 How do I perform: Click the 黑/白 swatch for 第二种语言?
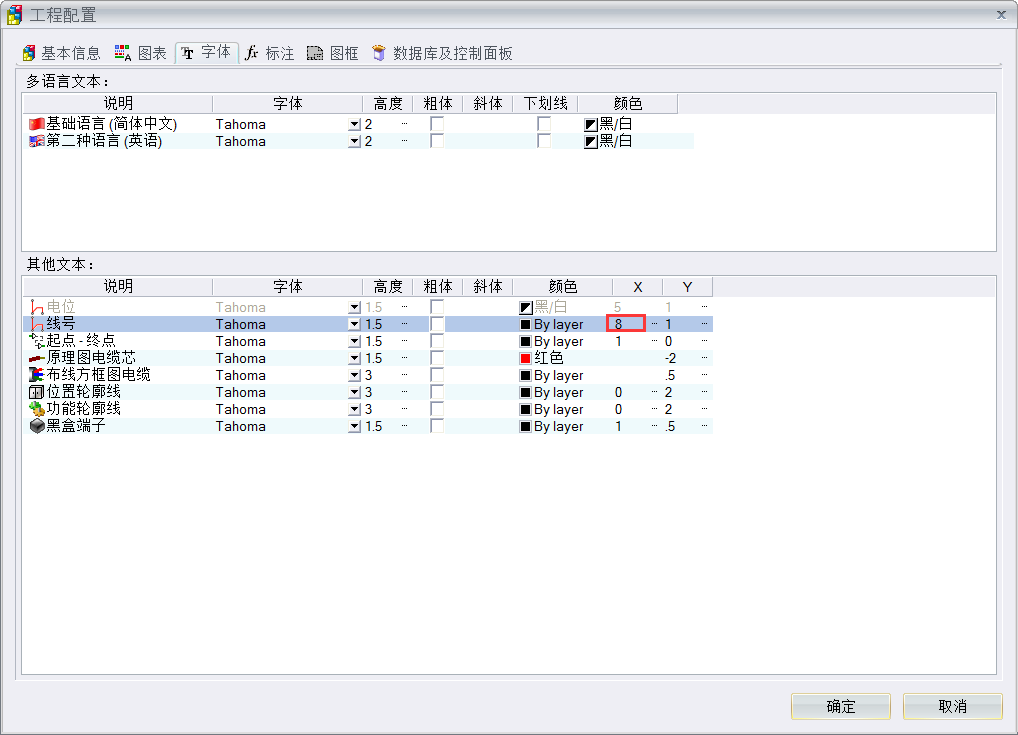pyautogui.click(x=590, y=142)
